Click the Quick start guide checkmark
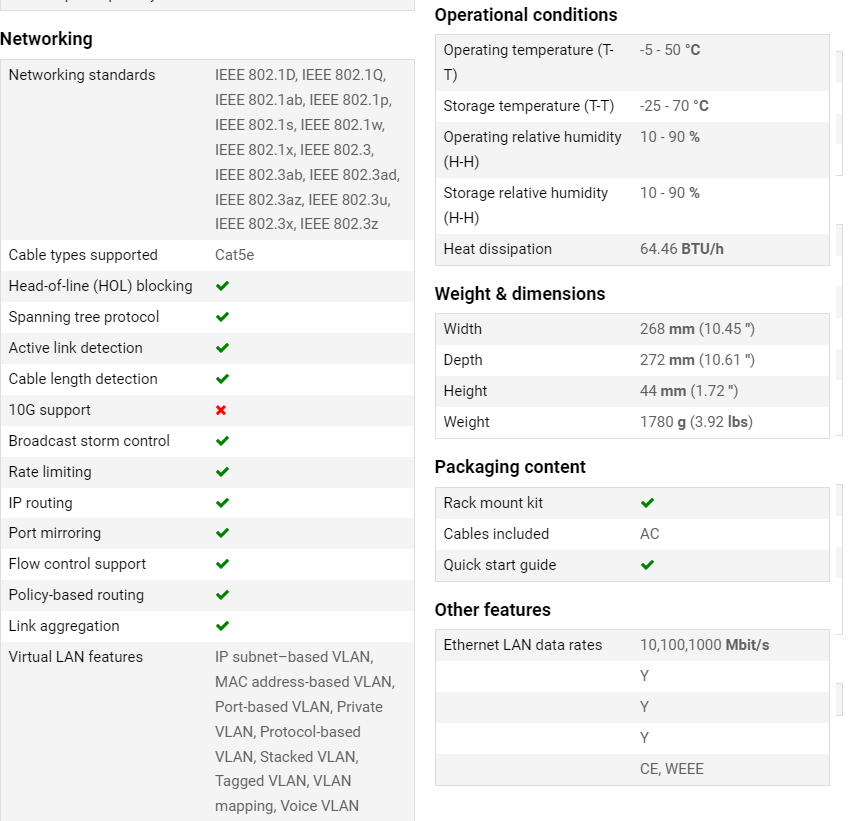 [x=647, y=565]
